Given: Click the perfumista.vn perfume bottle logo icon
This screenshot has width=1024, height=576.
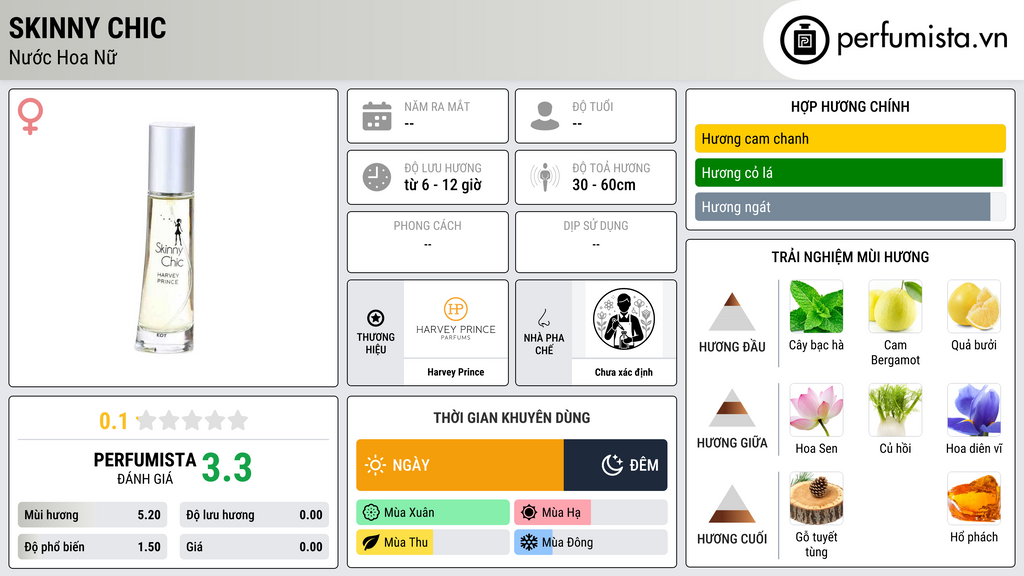Looking at the screenshot, I should (804, 40).
